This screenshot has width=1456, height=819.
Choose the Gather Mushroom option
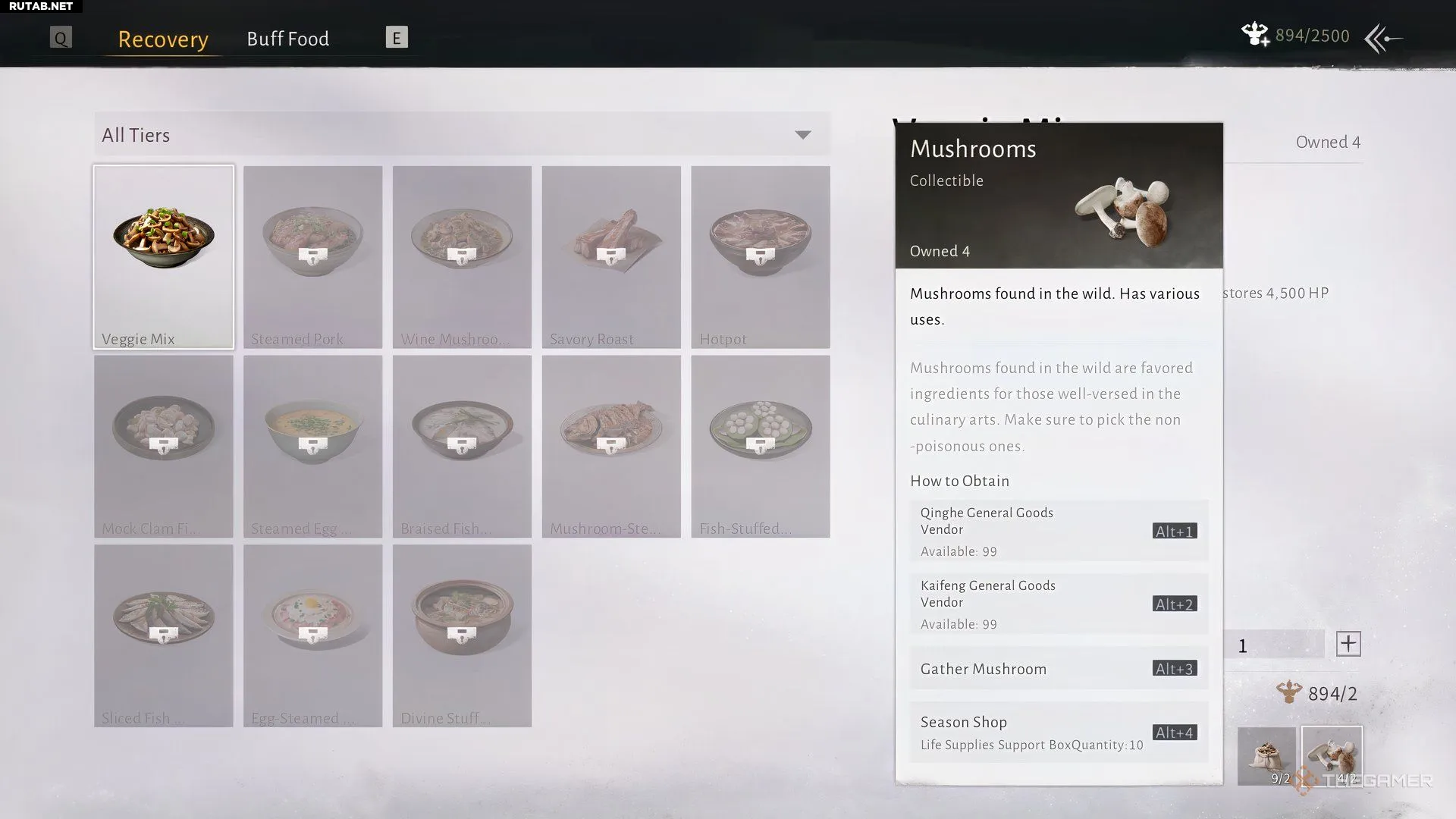click(x=1059, y=668)
